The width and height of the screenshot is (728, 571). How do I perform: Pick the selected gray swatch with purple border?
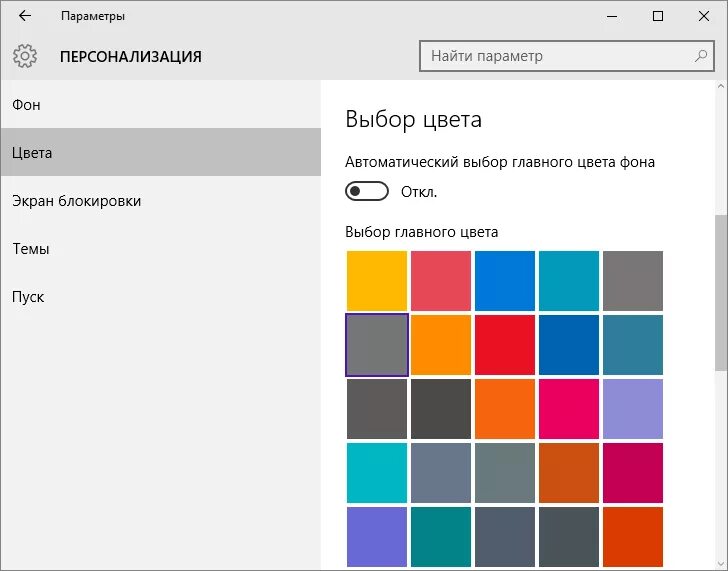(377, 345)
